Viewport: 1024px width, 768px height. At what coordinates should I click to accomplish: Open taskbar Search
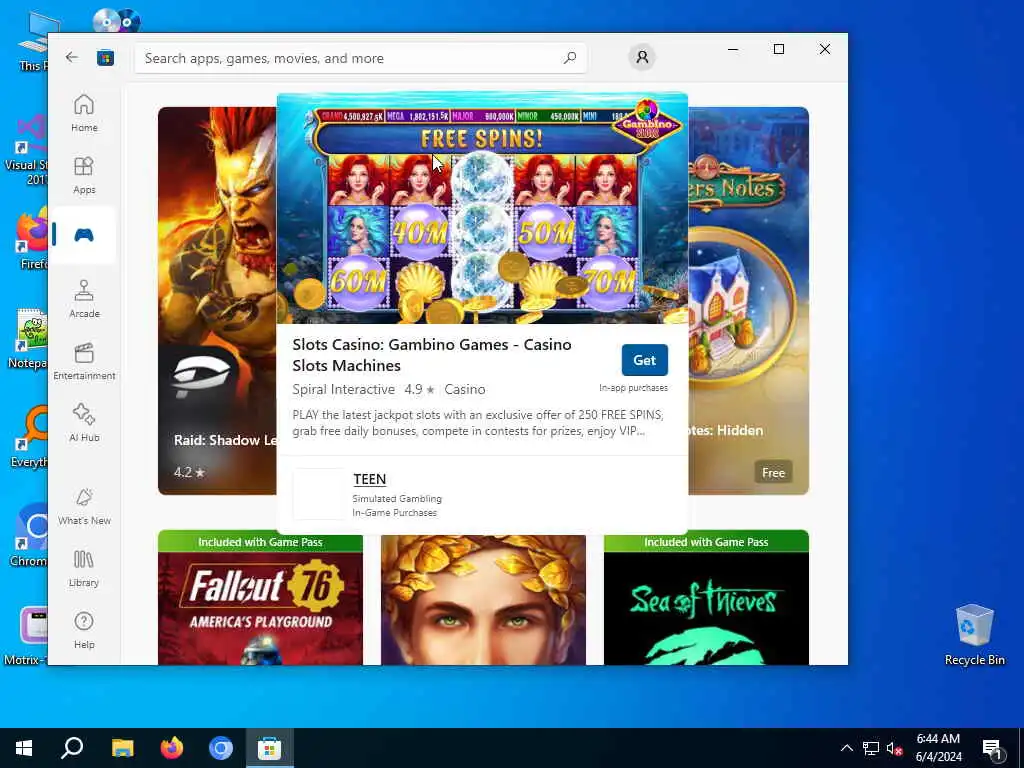pos(72,748)
